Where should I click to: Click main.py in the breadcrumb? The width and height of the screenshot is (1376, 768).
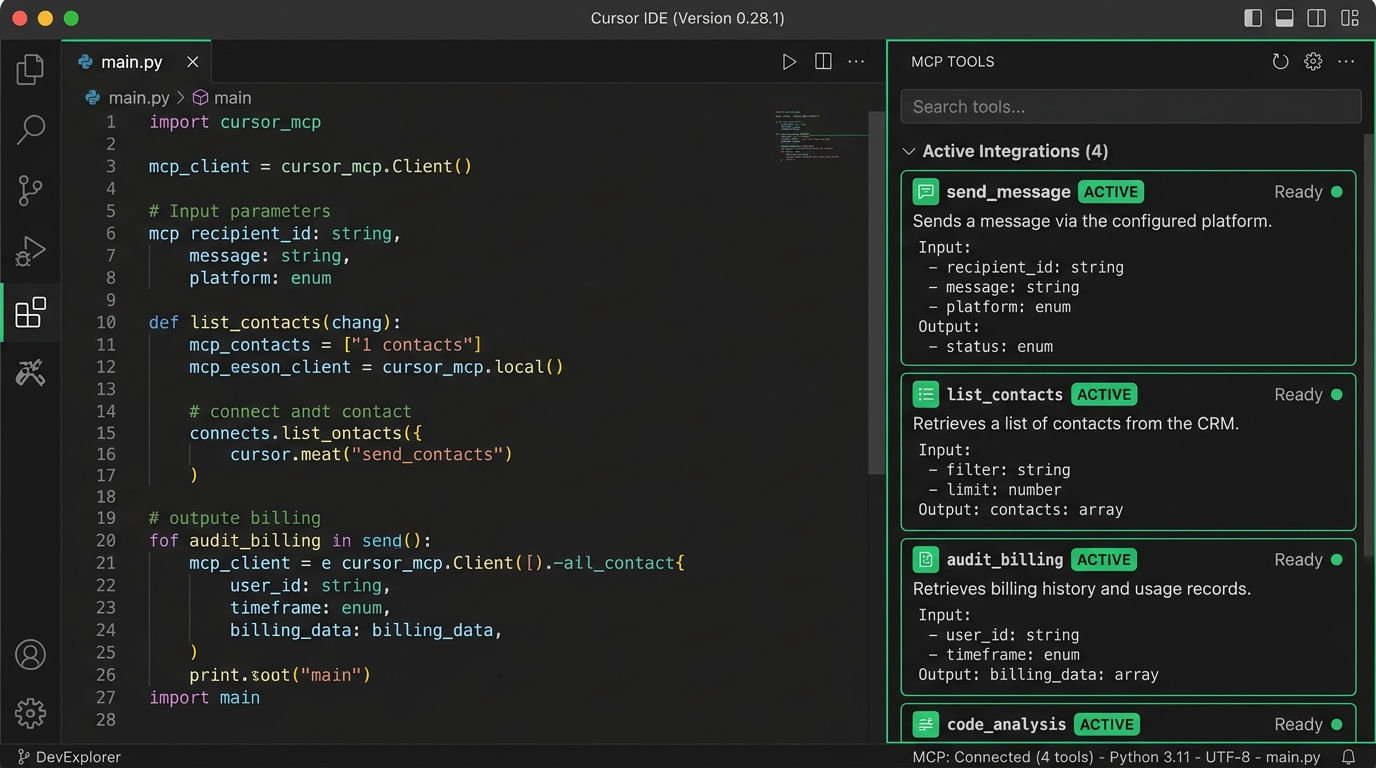click(139, 98)
